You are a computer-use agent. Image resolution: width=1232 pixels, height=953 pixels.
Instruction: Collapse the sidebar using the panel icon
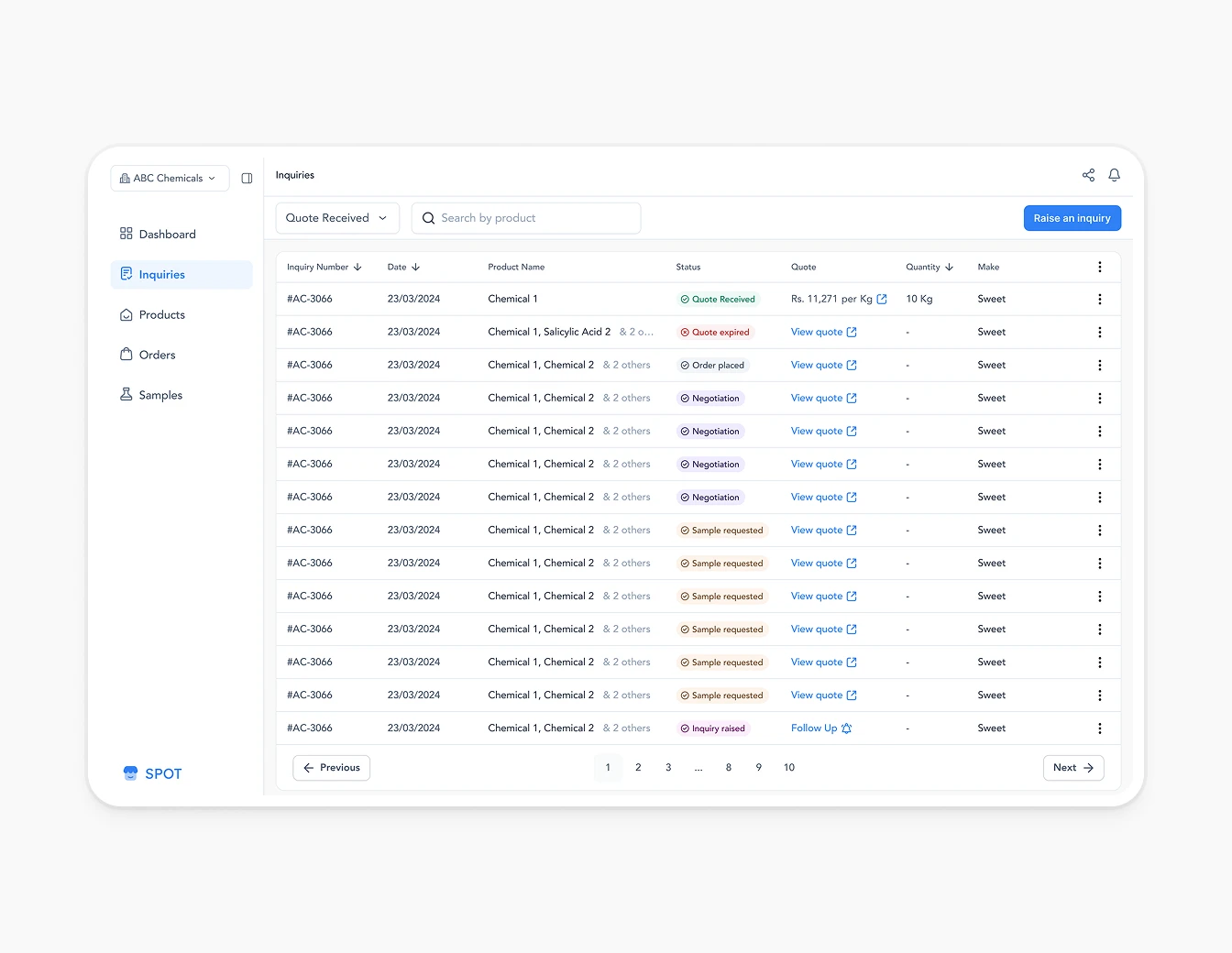tap(246, 178)
